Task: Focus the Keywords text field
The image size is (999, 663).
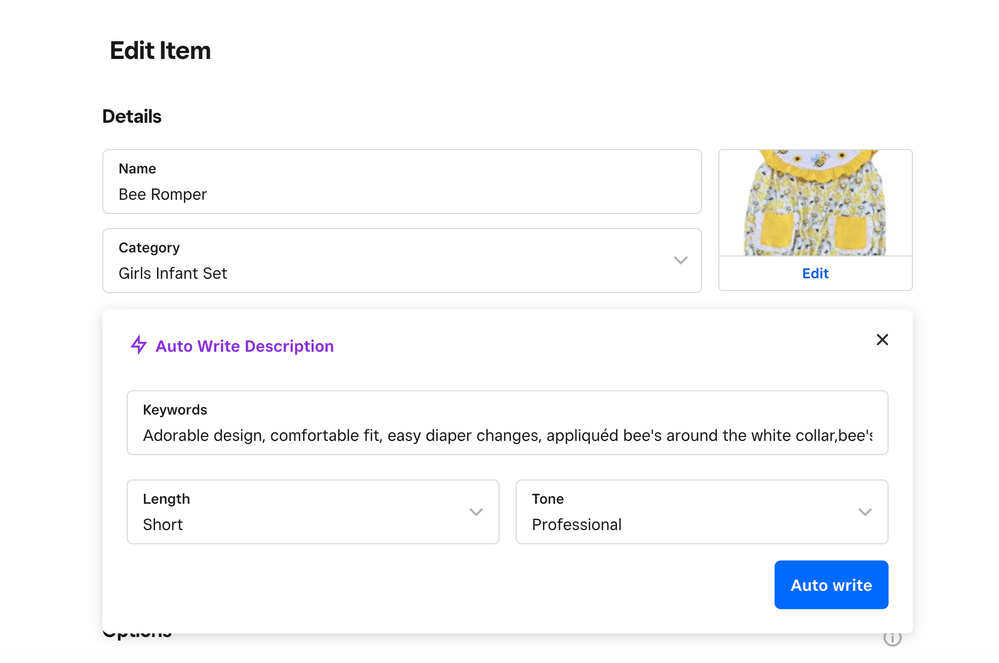Action: [x=507, y=435]
